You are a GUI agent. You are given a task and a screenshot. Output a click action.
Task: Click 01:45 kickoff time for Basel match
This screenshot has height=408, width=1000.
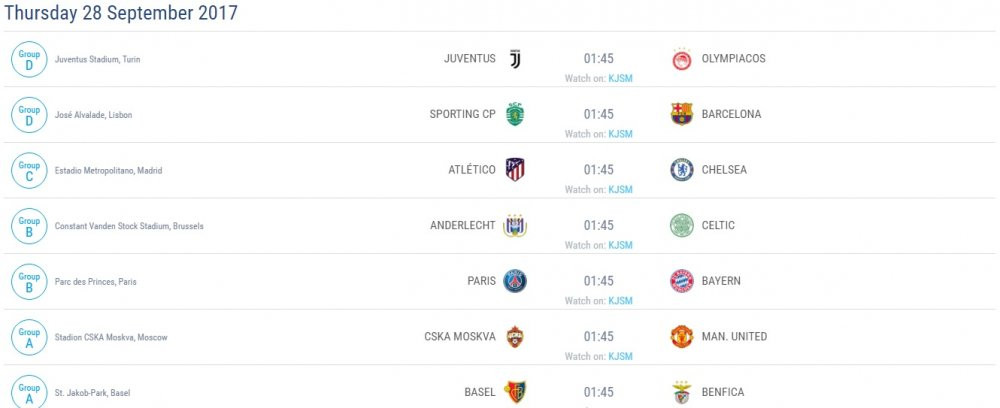coord(599,392)
